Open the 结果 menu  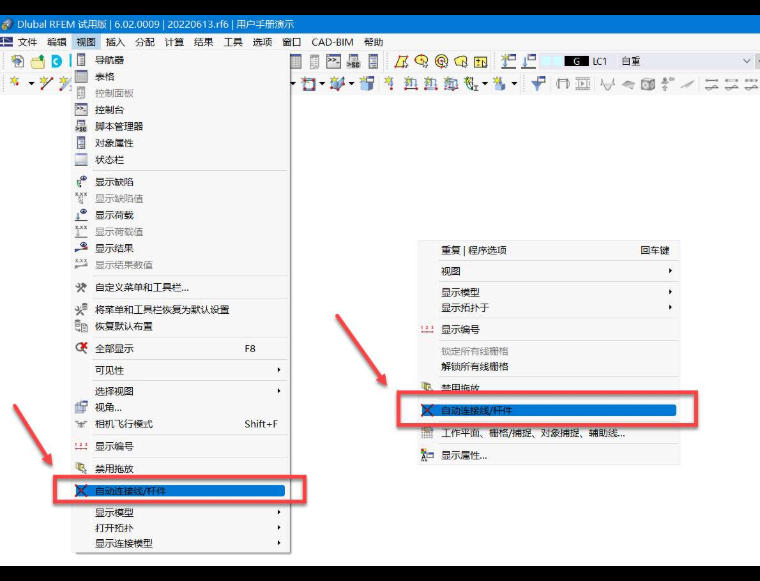[204, 42]
